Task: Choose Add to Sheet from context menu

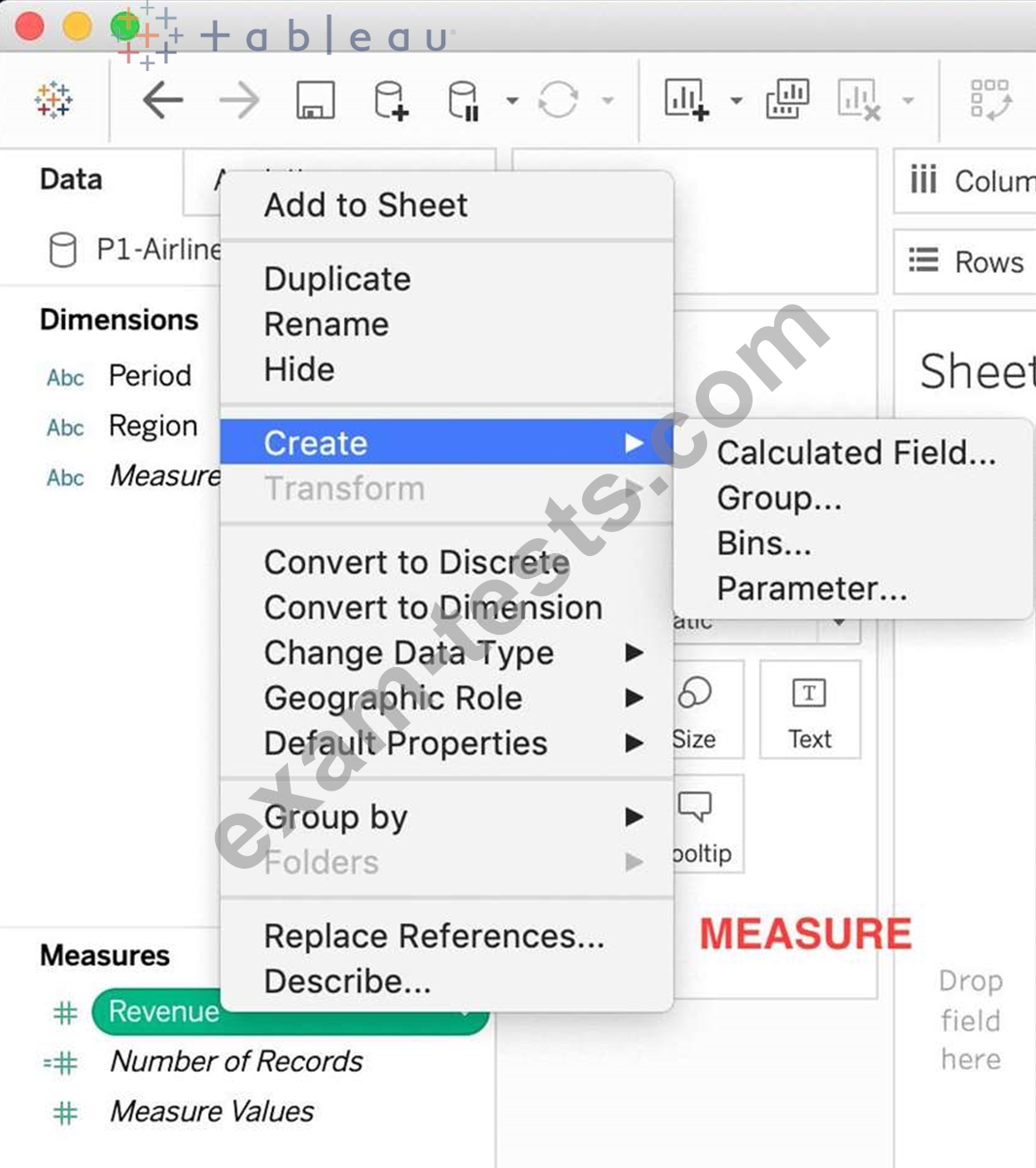Action: 365,205
